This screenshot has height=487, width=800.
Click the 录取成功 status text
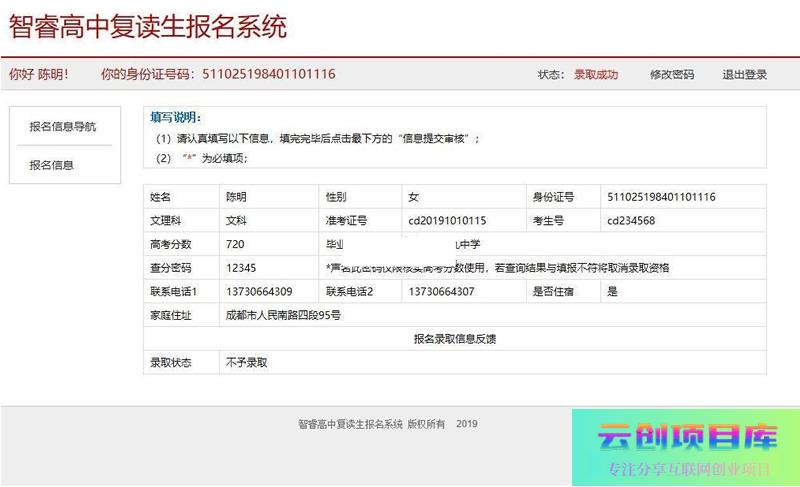(595, 75)
